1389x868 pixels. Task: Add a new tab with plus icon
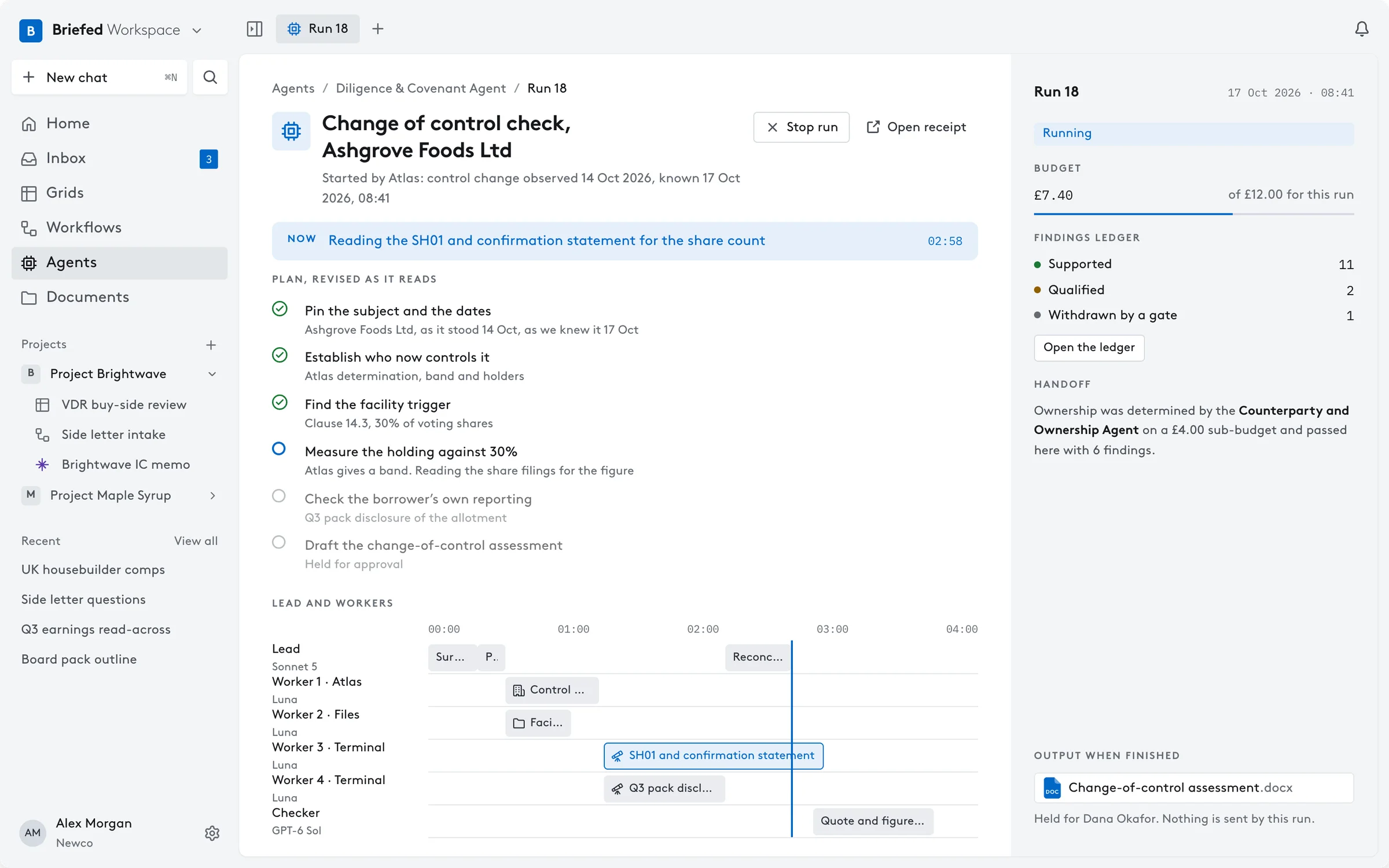pos(378,29)
